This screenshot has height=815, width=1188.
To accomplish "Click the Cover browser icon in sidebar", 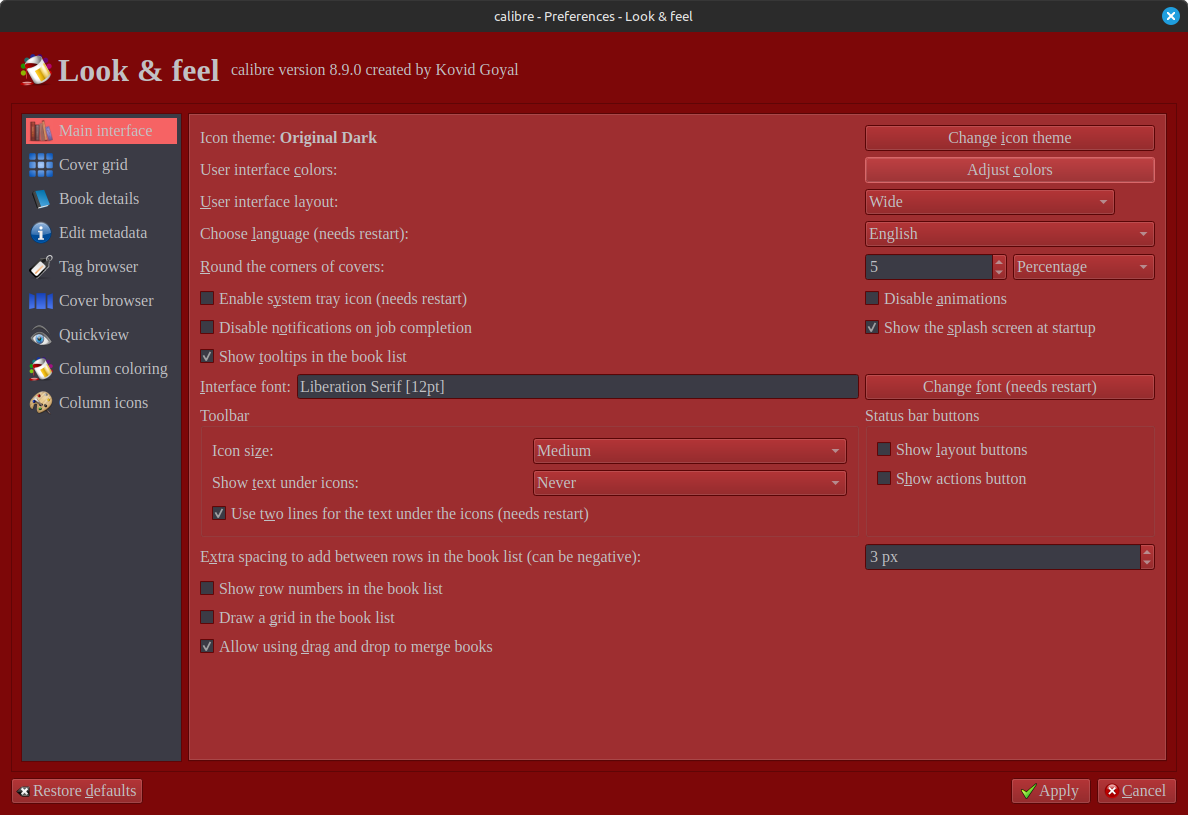I will point(41,301).
